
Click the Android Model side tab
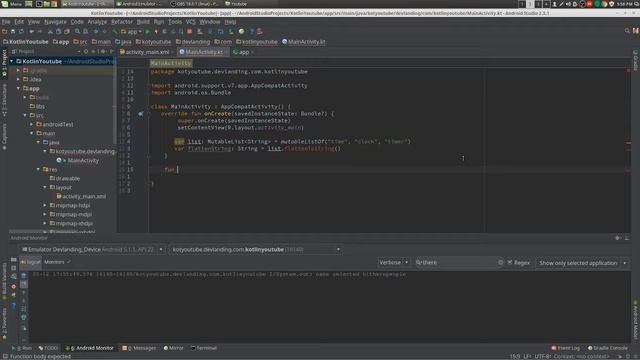[x=636, y=320]
